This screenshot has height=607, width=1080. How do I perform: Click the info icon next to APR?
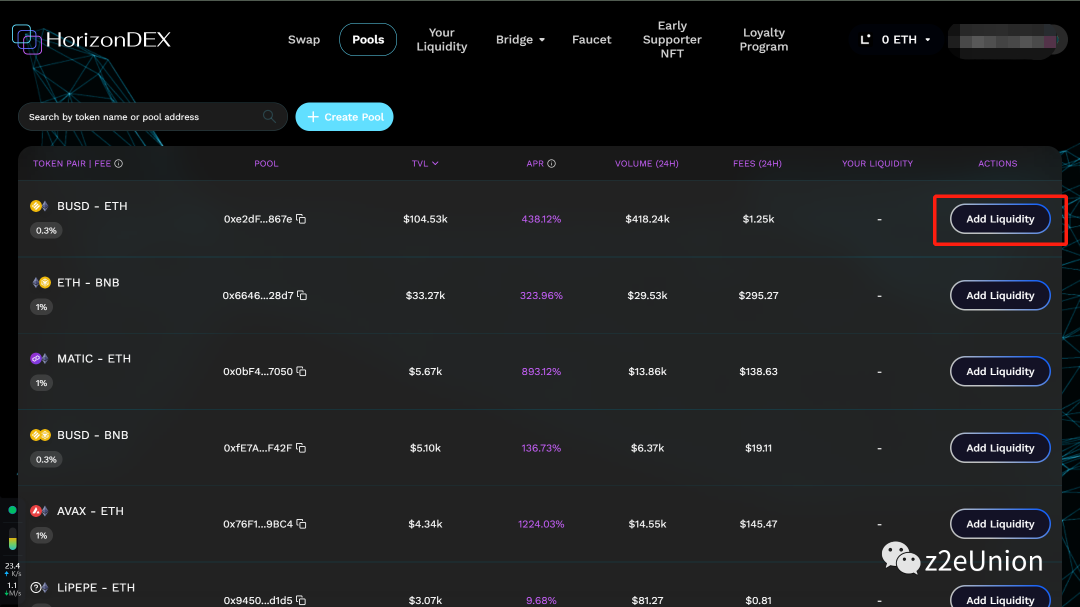551,164
